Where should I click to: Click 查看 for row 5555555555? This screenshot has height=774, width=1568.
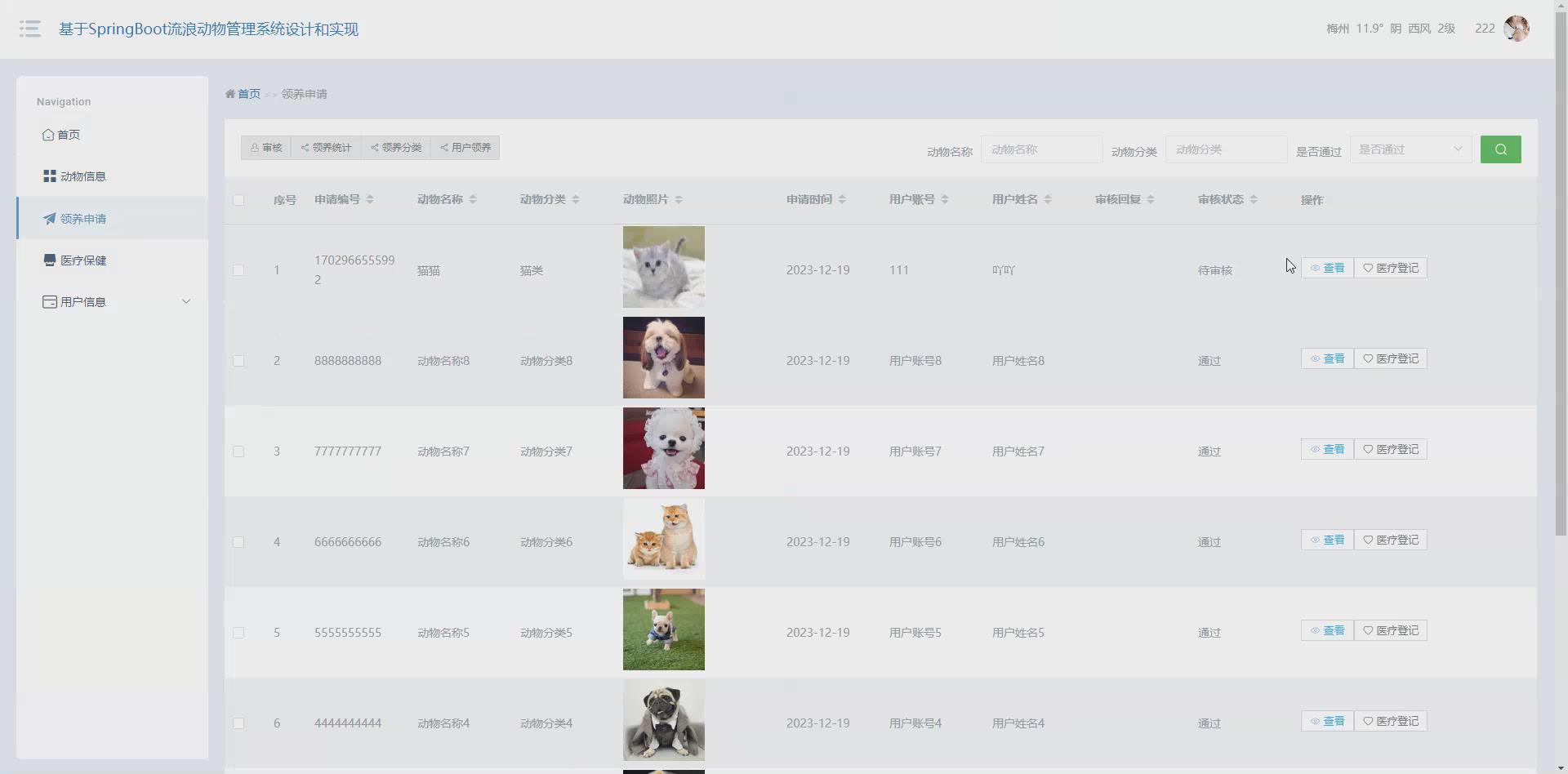point(1327,630)
